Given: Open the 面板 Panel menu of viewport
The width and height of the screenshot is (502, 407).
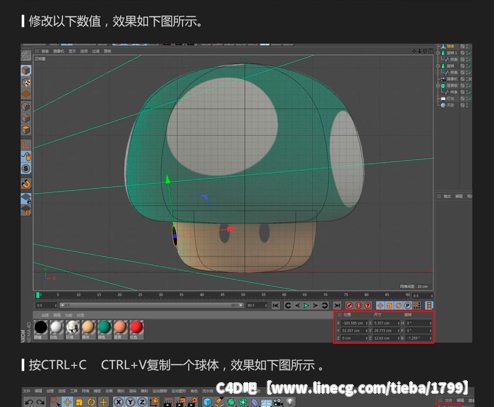Looking at the screenshot, I should coord(107,51).
